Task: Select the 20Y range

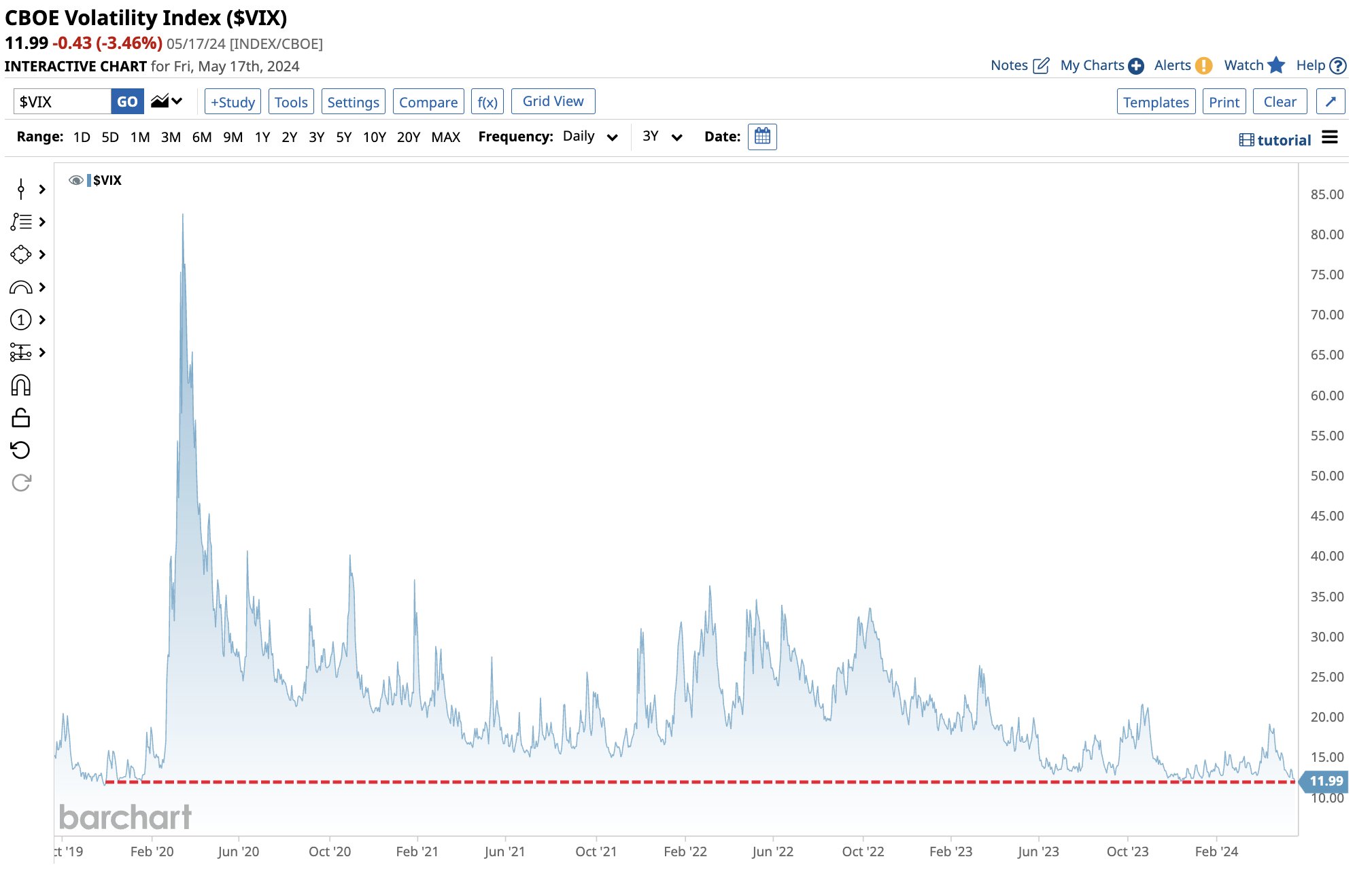Action: (409, 137)
